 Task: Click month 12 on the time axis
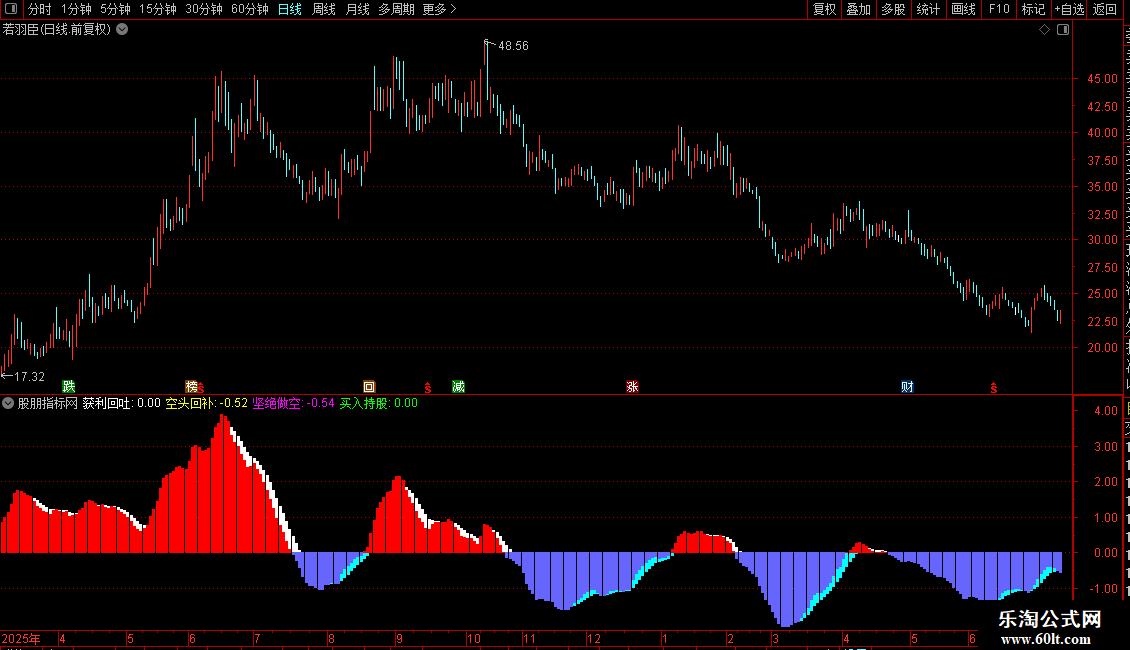click(x=594, y=638)
